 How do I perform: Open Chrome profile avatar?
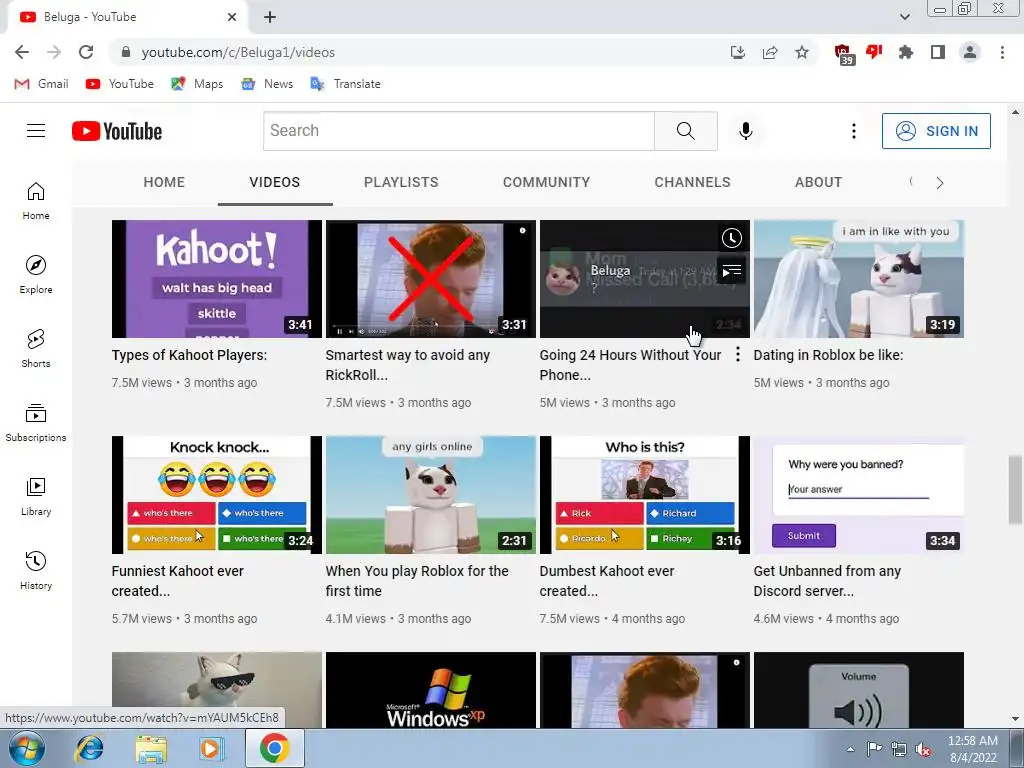970,52
